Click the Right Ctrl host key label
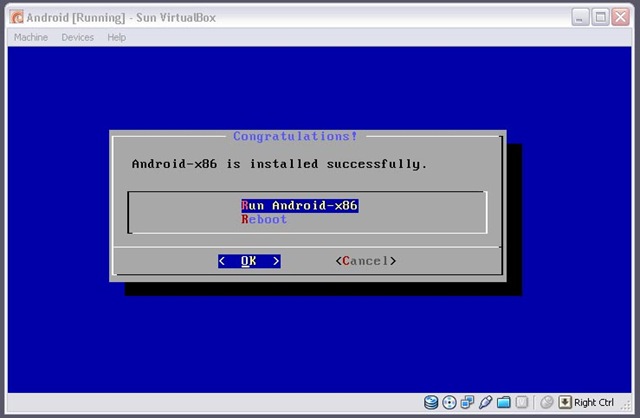Viewport: 640px width, 418px height. [x=594, y=402]
